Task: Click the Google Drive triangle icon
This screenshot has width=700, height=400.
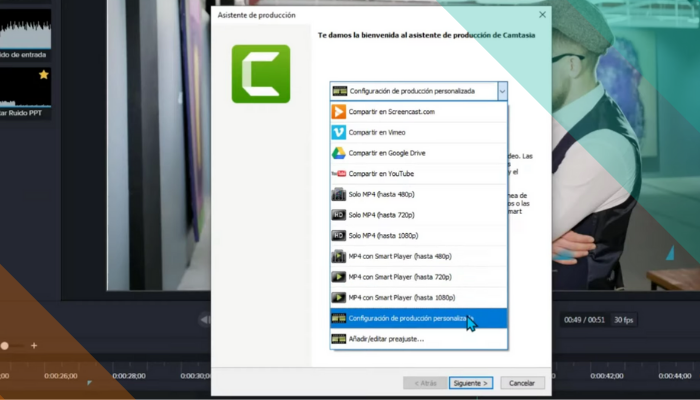Action: 339,153
